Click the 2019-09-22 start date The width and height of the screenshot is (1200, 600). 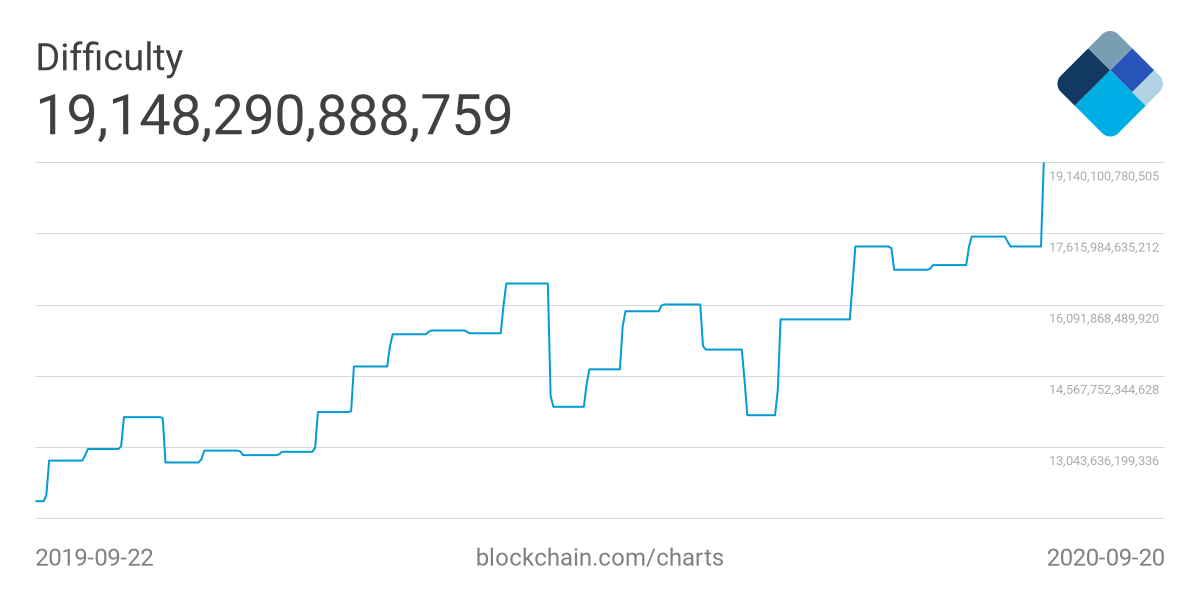coord(95,558)
